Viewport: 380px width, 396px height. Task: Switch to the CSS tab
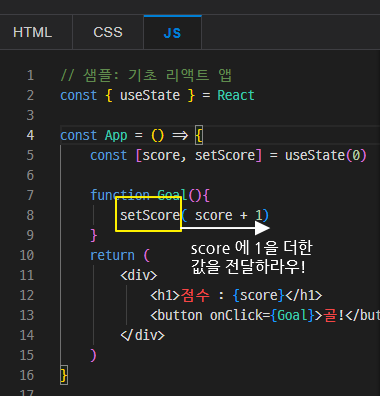[x=108, y=32]
